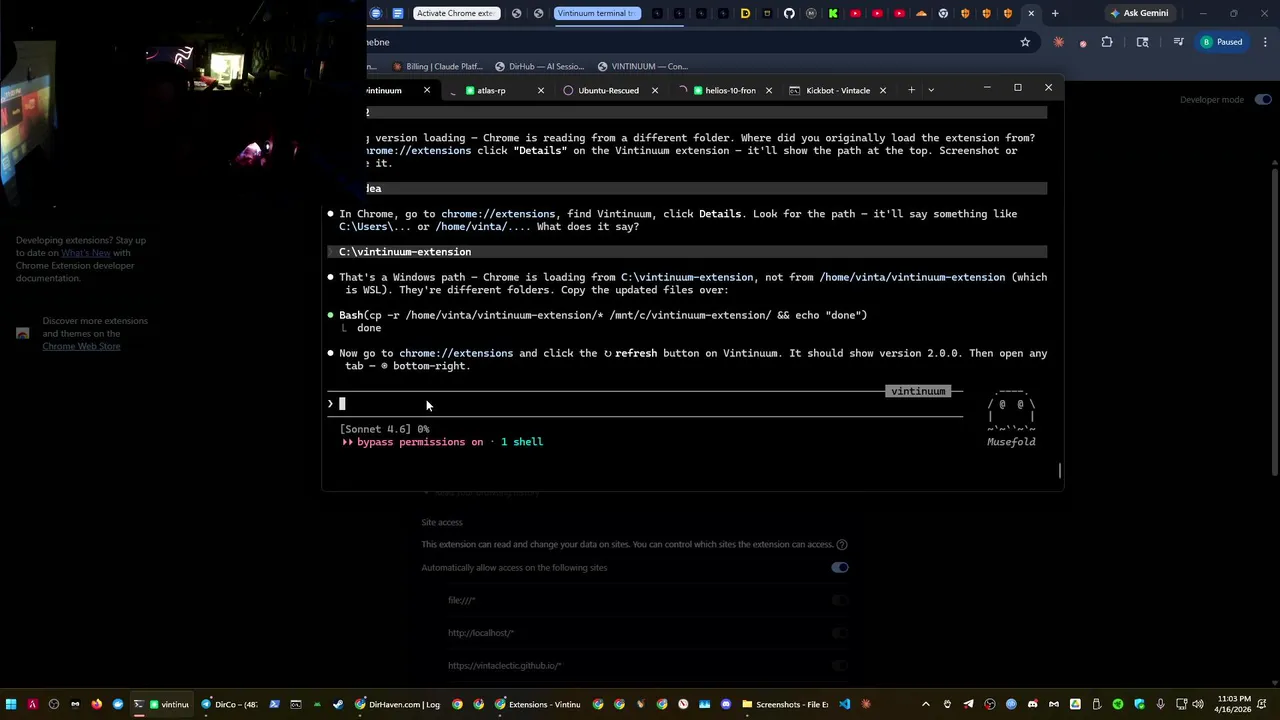Bookmark this page with star icon

coord(1025,42)
